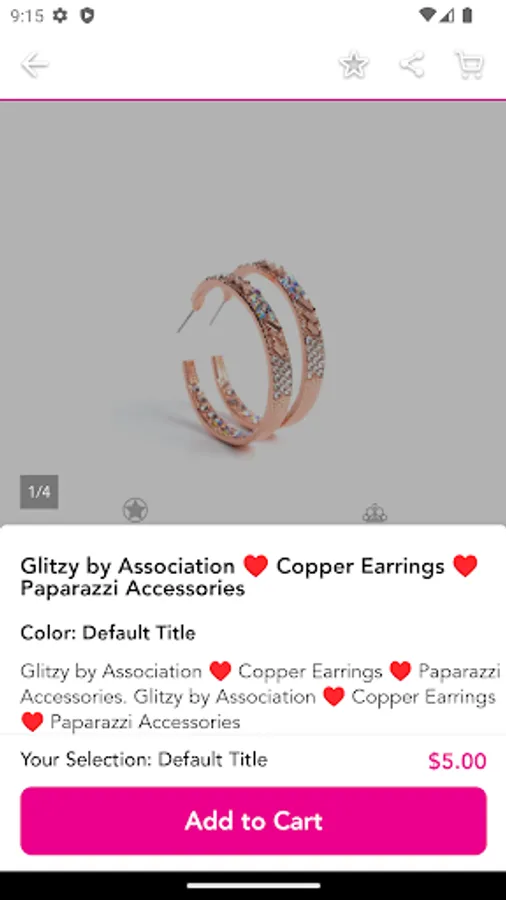Go back using the arrow icon
Viewport: 506px width, 900px height.
(x=34, y=65)
